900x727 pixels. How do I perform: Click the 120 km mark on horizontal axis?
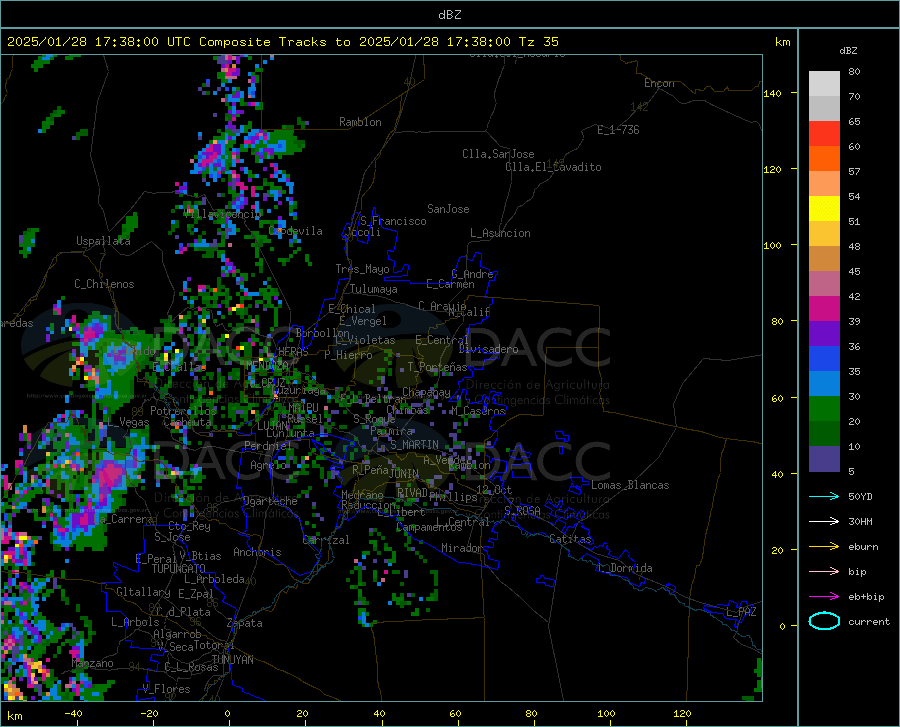[682, 714]
